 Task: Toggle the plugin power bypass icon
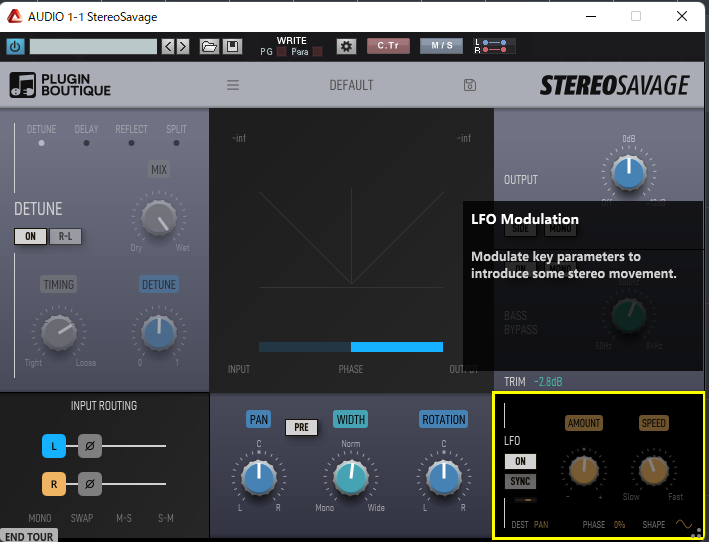pyautogui.click(x=15, y=47)
